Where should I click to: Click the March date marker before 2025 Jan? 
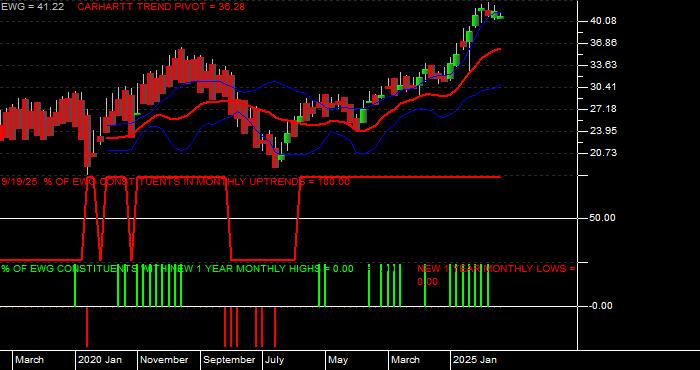405,360
